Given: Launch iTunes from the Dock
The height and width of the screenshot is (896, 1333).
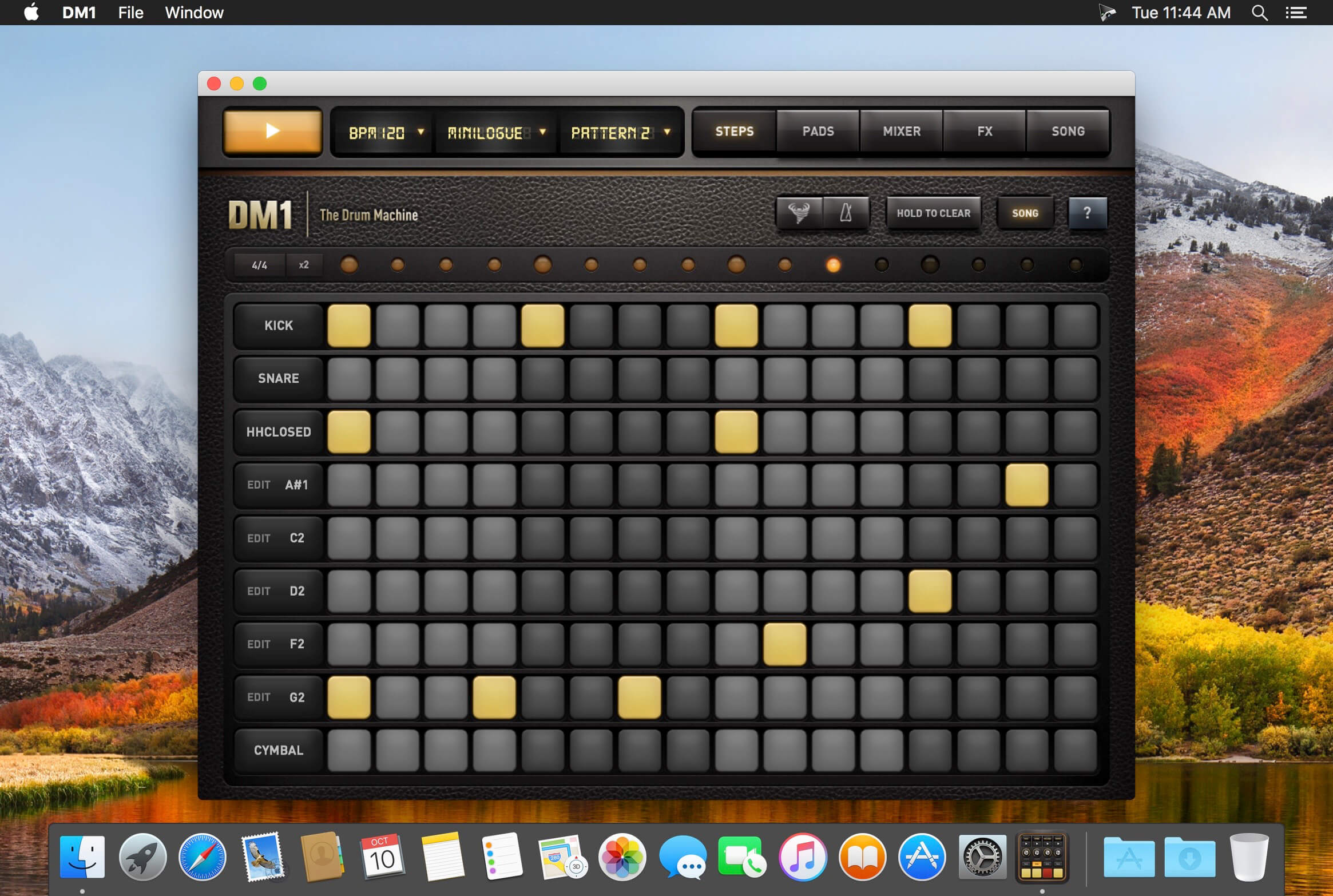Looking at the screenshot, I should click(802, 857).
